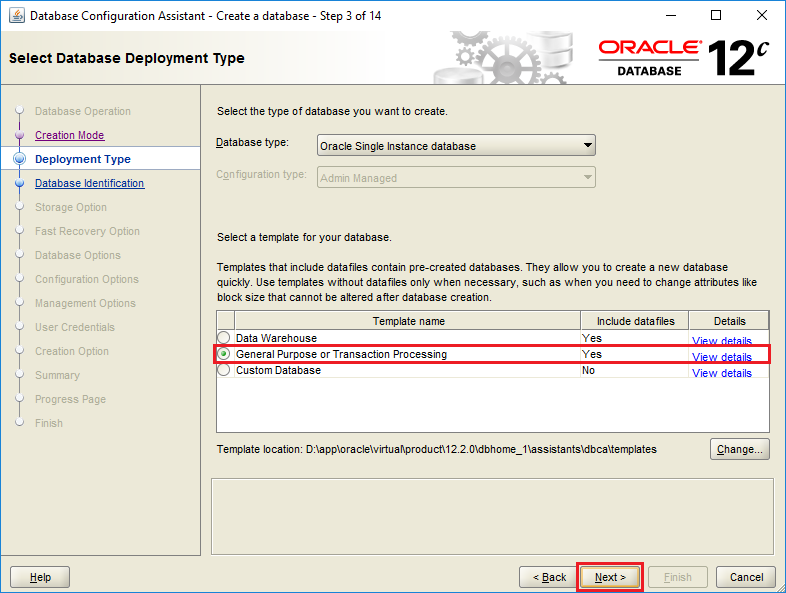Maximize the Database Configuration Assistant window
Image resolution: width=786 pixels, height=593 pixels.
[716, 16]
